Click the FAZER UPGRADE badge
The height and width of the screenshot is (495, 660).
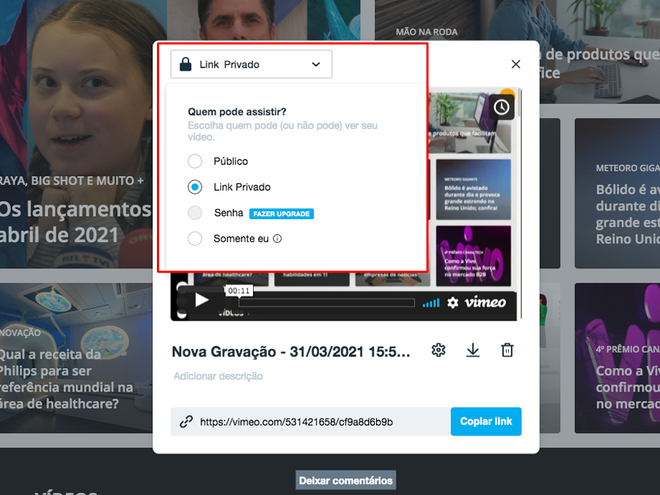tap(281, 214)
